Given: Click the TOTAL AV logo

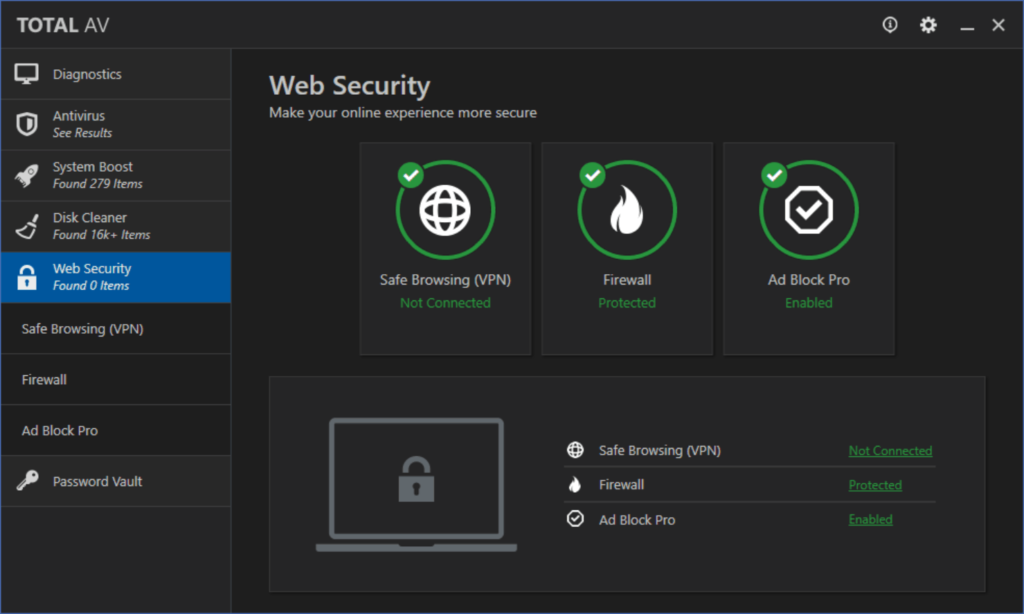Looking at the screenshot, I should (63, 25).
